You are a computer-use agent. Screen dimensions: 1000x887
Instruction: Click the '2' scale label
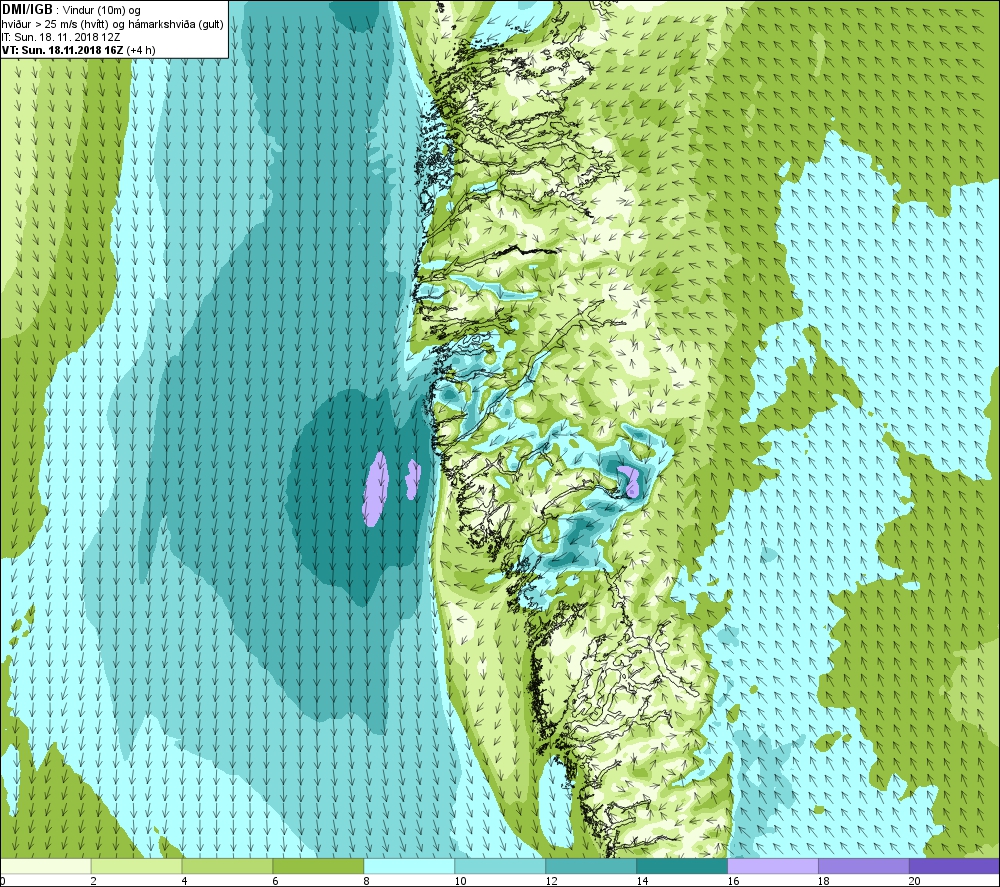[x=94, y=881]
